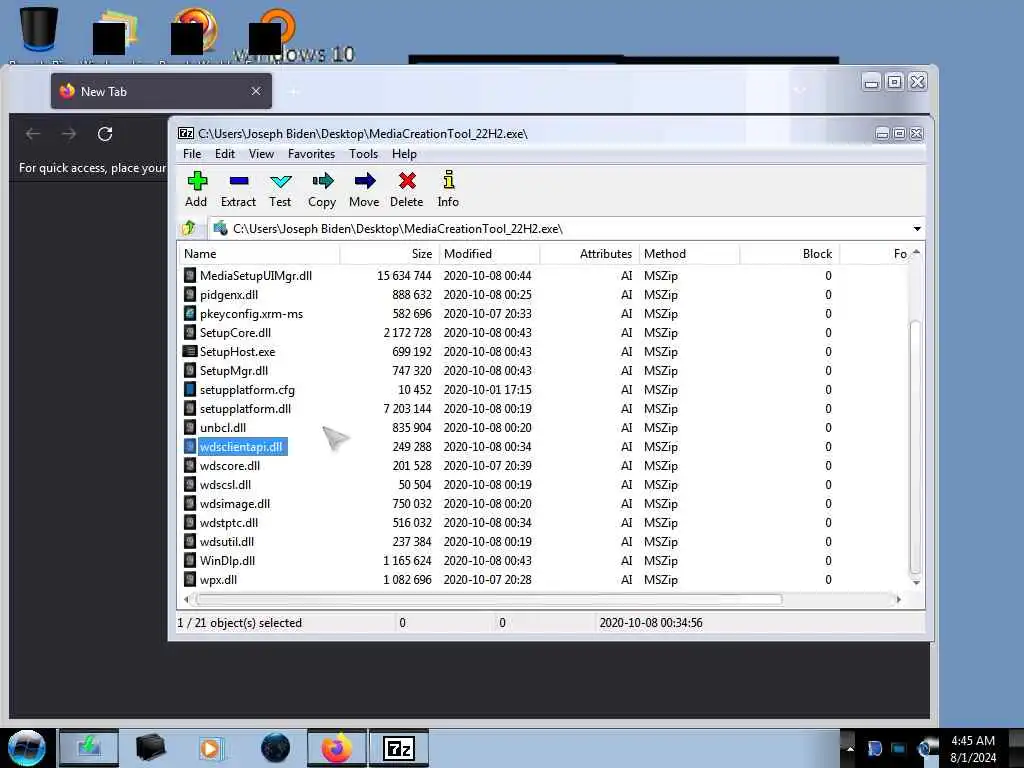Click the pkeyconfig.xrm-ms file icon
The image size is (1024, 768).
[189, 313]
